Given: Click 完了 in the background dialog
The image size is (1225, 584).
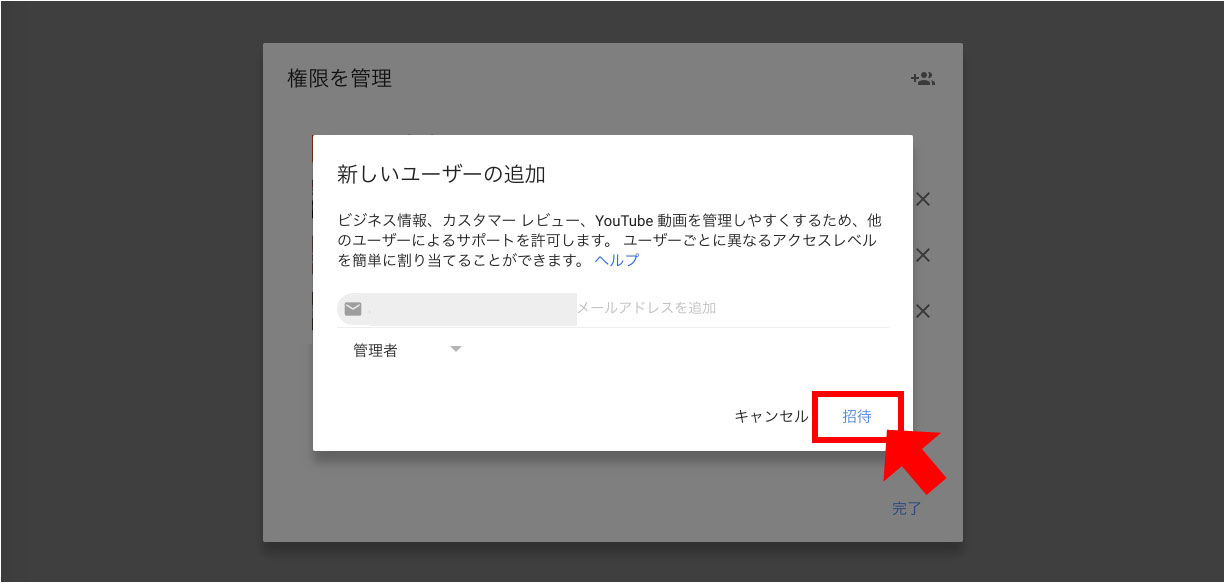Looking at the screenshot, I should pos(906,508).
